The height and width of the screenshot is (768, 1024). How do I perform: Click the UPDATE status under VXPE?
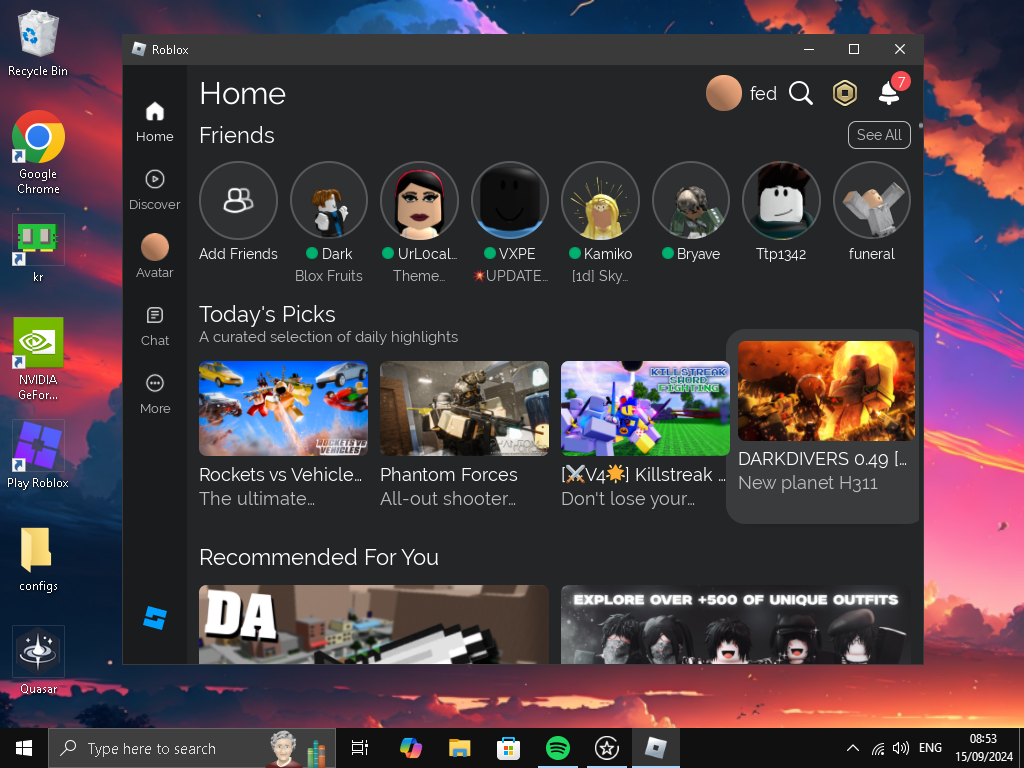coord(510,276)
